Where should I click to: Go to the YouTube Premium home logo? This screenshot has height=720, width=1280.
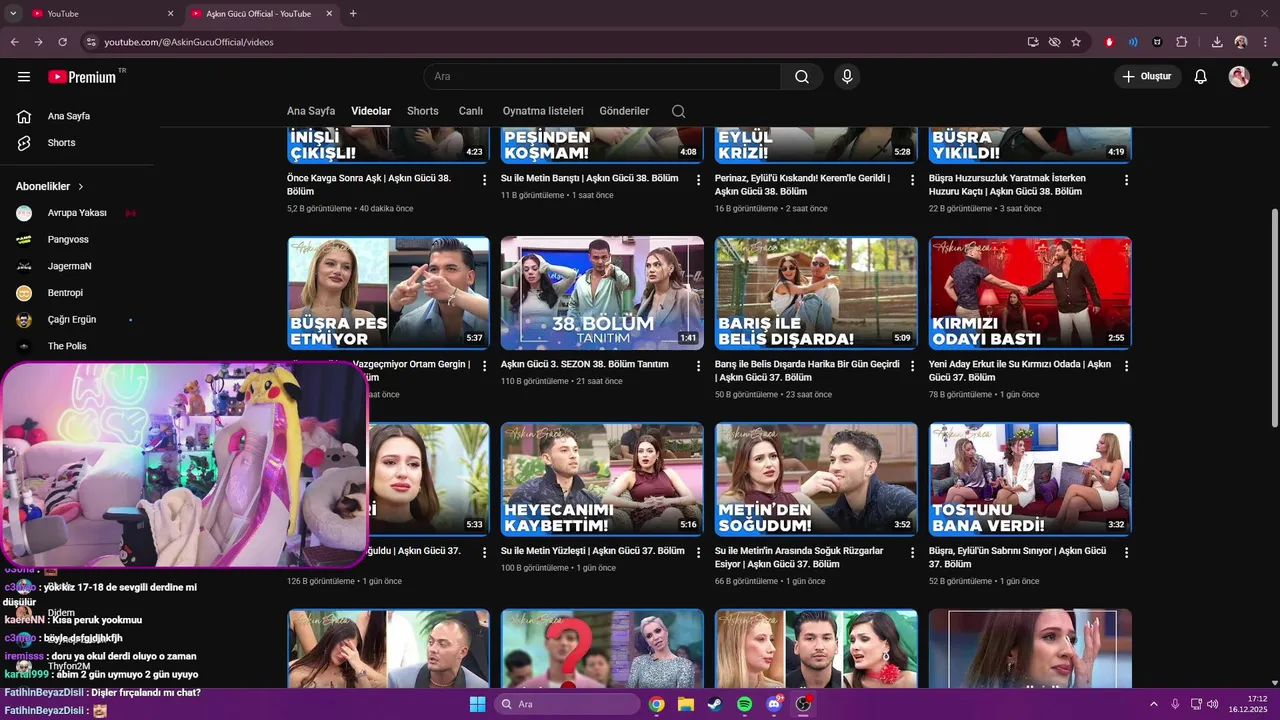click(x=82, y=77)
